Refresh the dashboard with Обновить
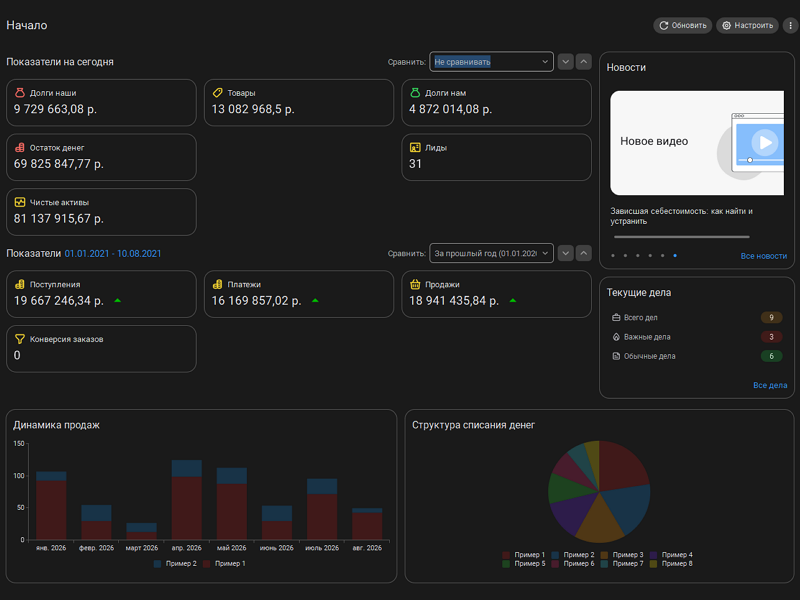This screenshot has width=800, height=600. [683, 25]
